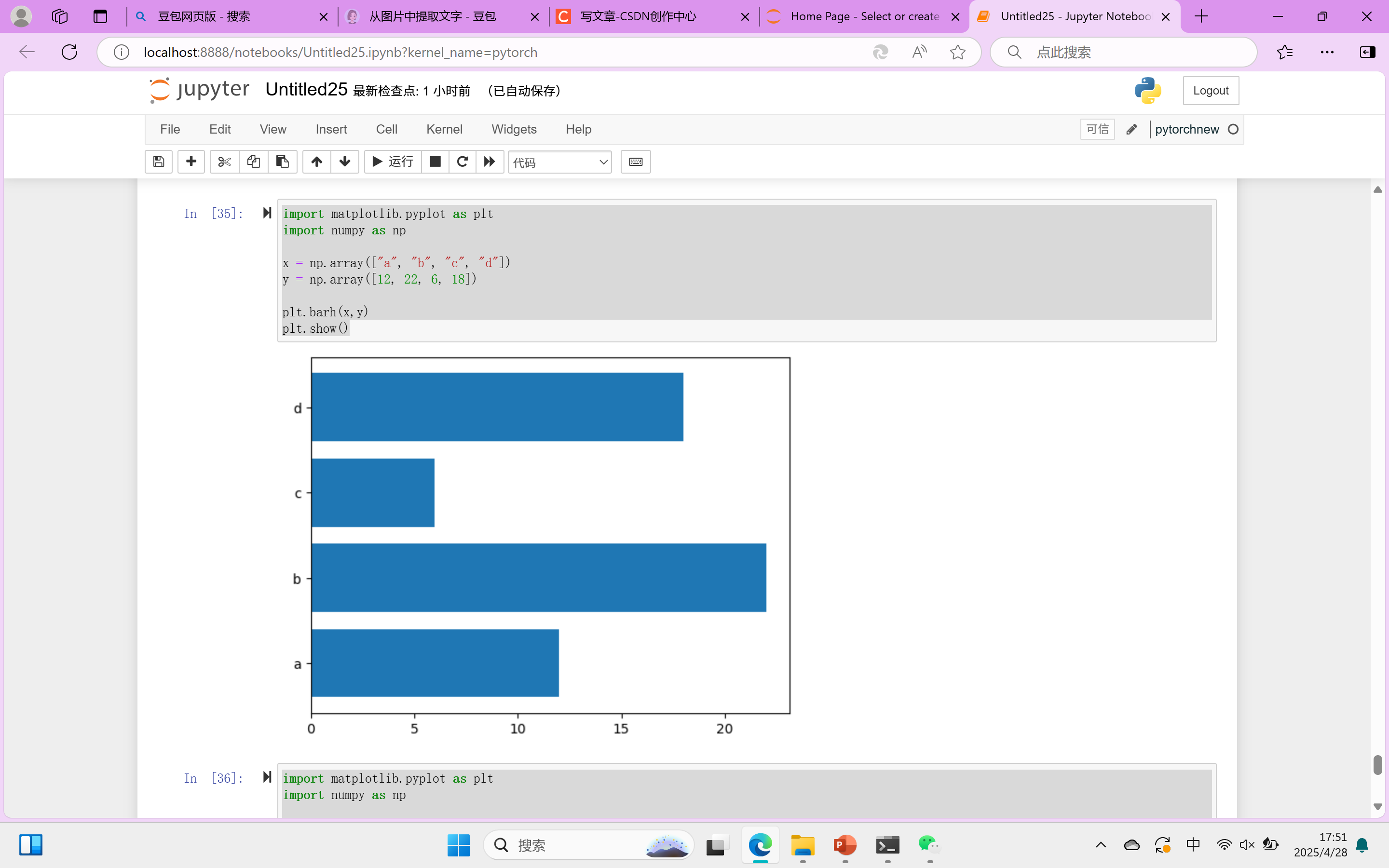Toggle the trusted notebook 可信 indicator
1389x868 pixels.
(x=1097, y=129)
